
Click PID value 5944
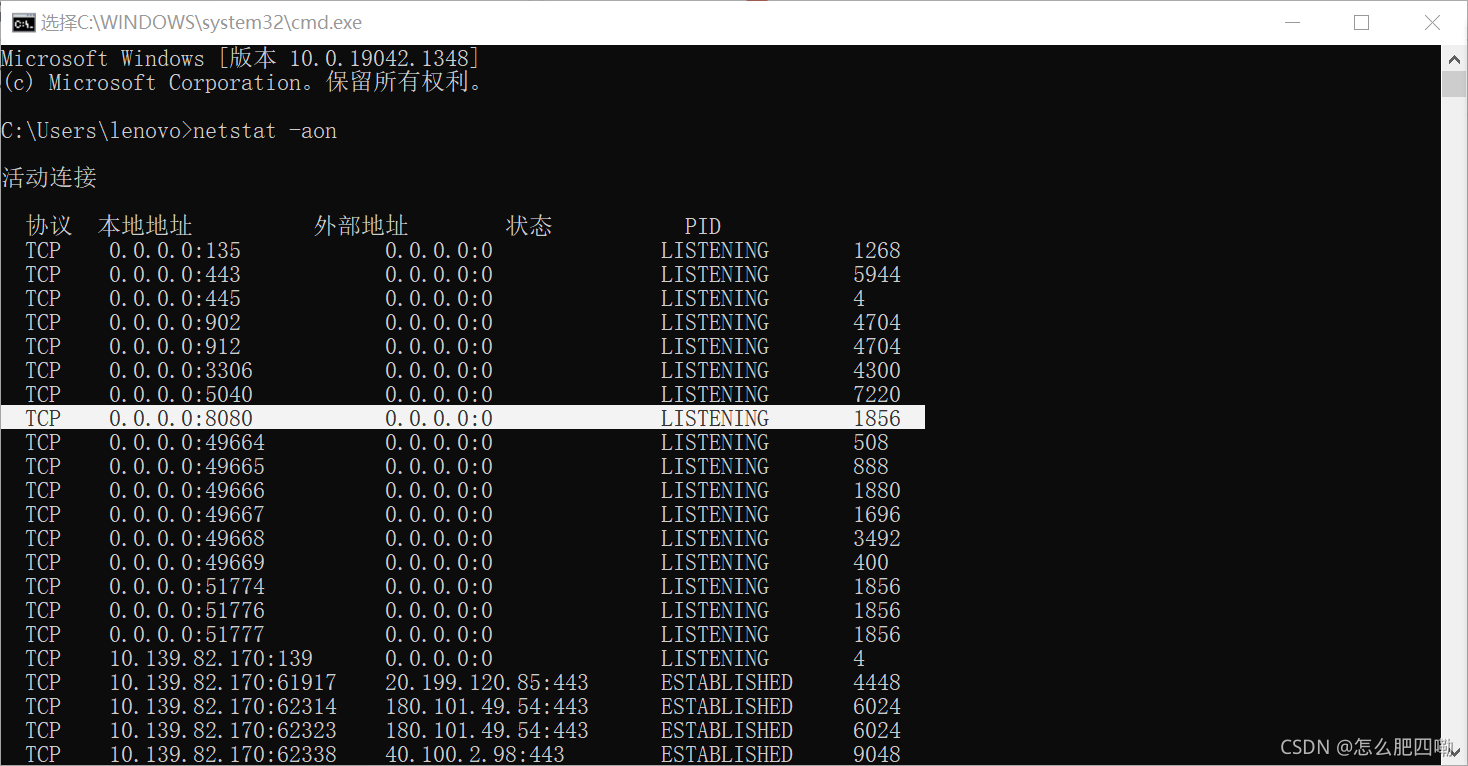coord(877,275)
